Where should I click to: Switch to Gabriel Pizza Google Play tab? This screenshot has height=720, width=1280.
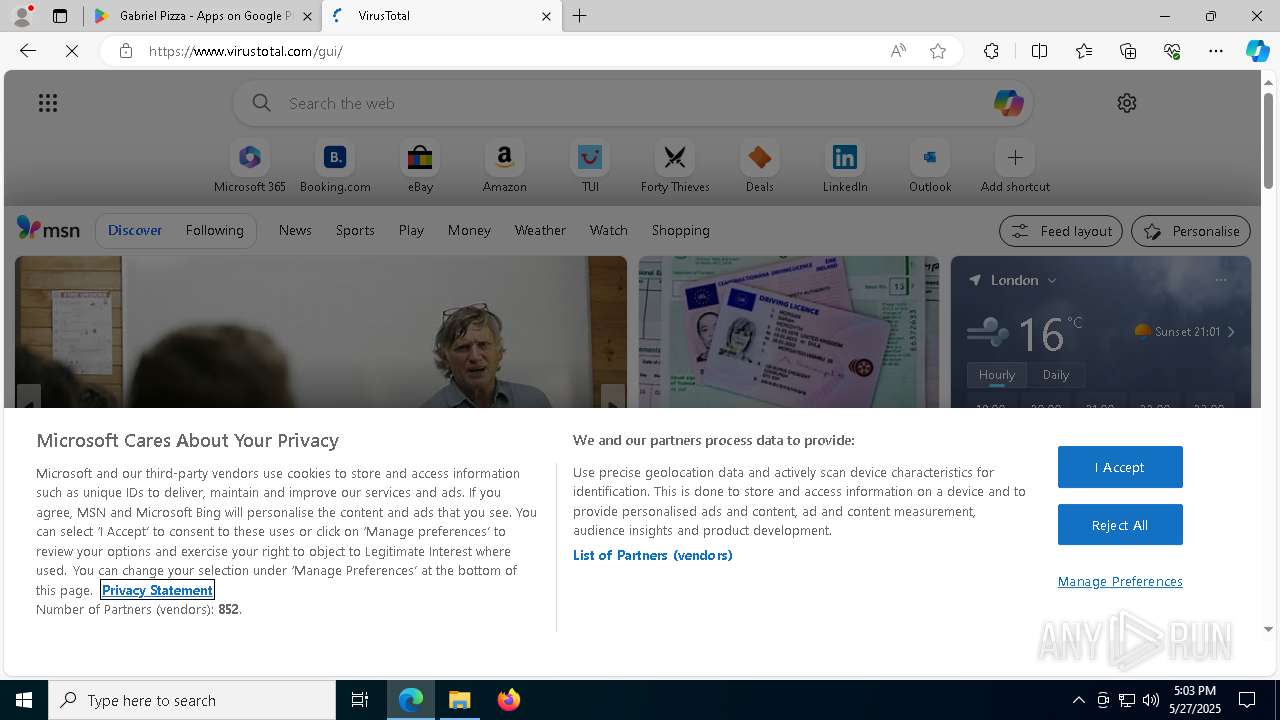(203, 16)
